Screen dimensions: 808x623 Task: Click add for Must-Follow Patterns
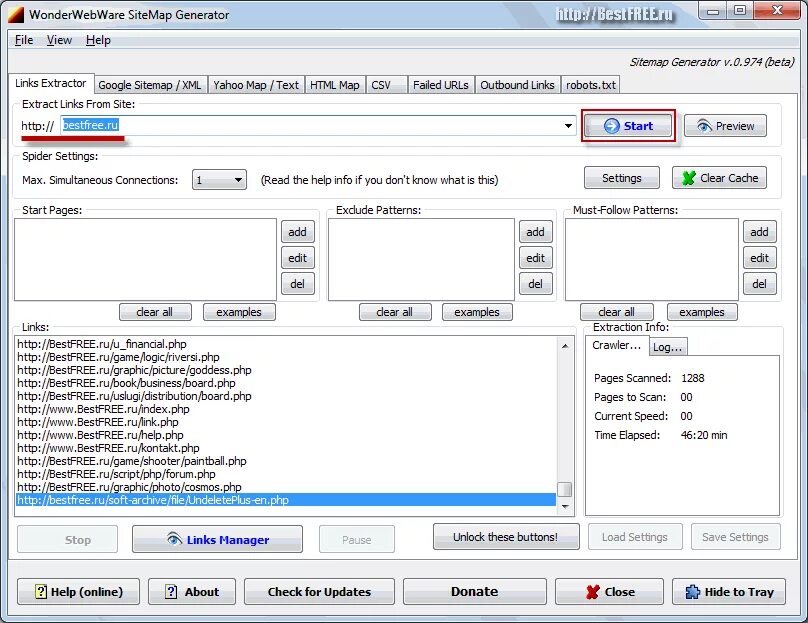tap(760, 232)
